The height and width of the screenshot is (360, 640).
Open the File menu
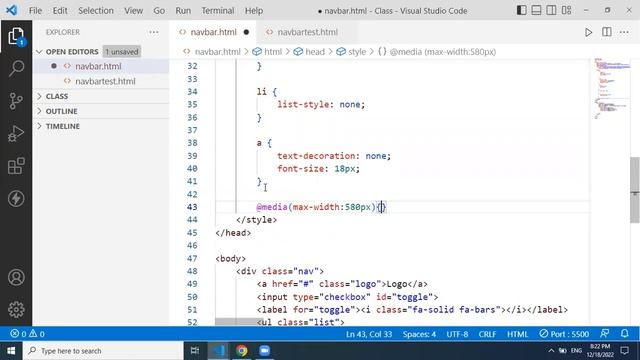pos(35,11)
